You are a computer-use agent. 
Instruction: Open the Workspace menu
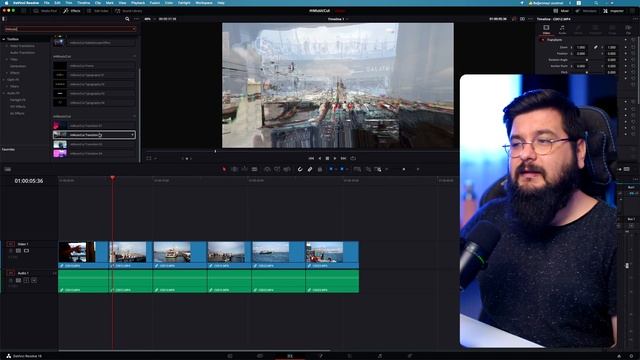click(204, 3)
